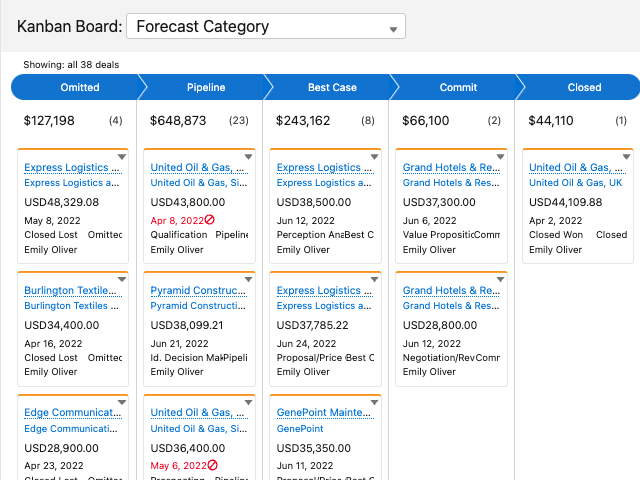
Task: Open United Oil & Gas, Si... account above USD43,800.00
Action: click(199, 183)
